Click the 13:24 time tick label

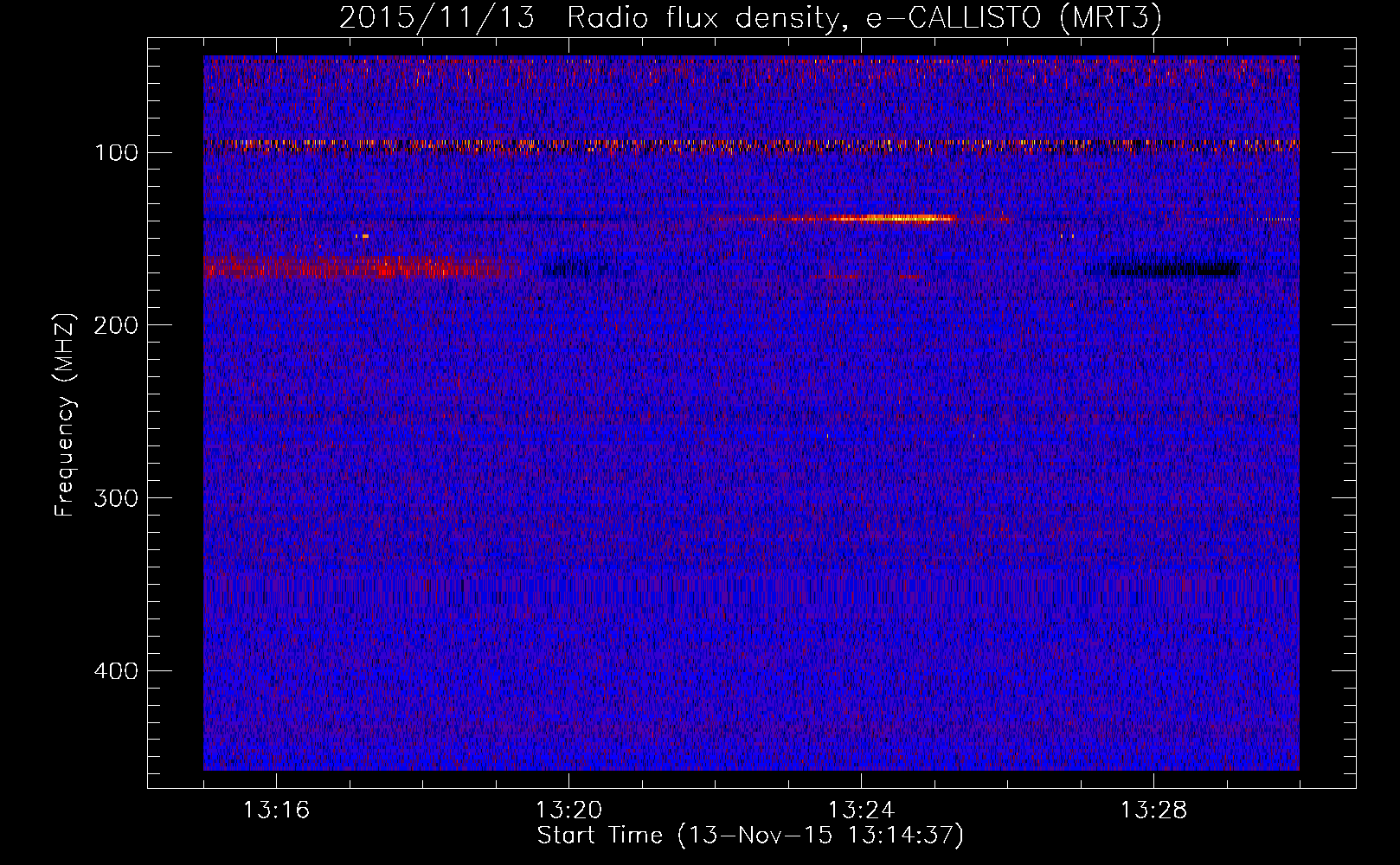coord(861,811)
